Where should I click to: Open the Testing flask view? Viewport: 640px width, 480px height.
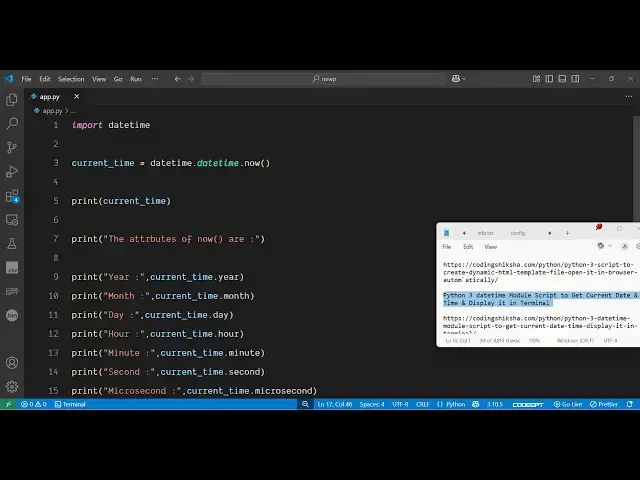point(12,244)
